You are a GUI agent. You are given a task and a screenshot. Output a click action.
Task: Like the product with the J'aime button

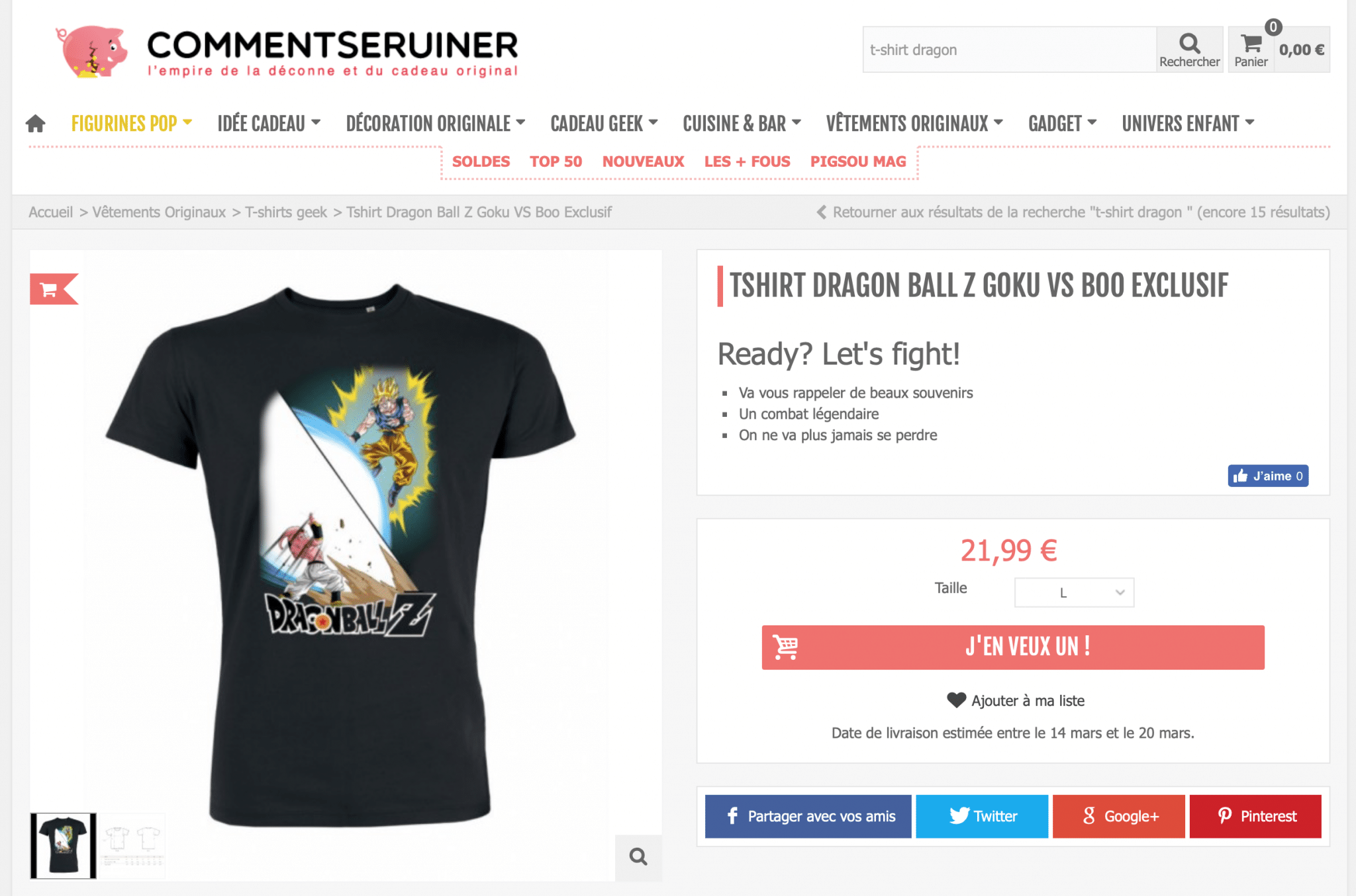point(1268,476)
